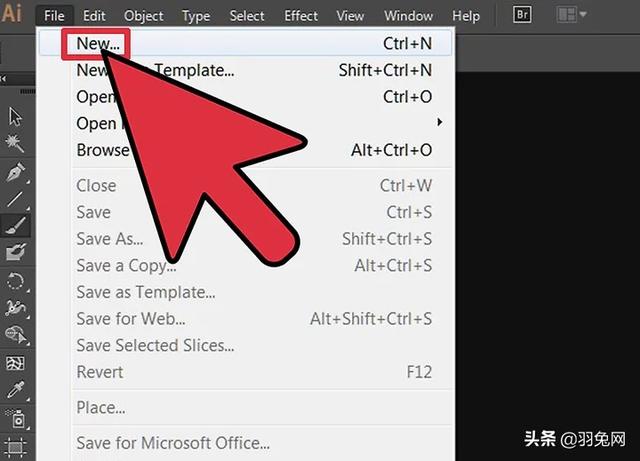Select the Magic Wand tool
Screen dimensions: 640x461
point(15,143)
